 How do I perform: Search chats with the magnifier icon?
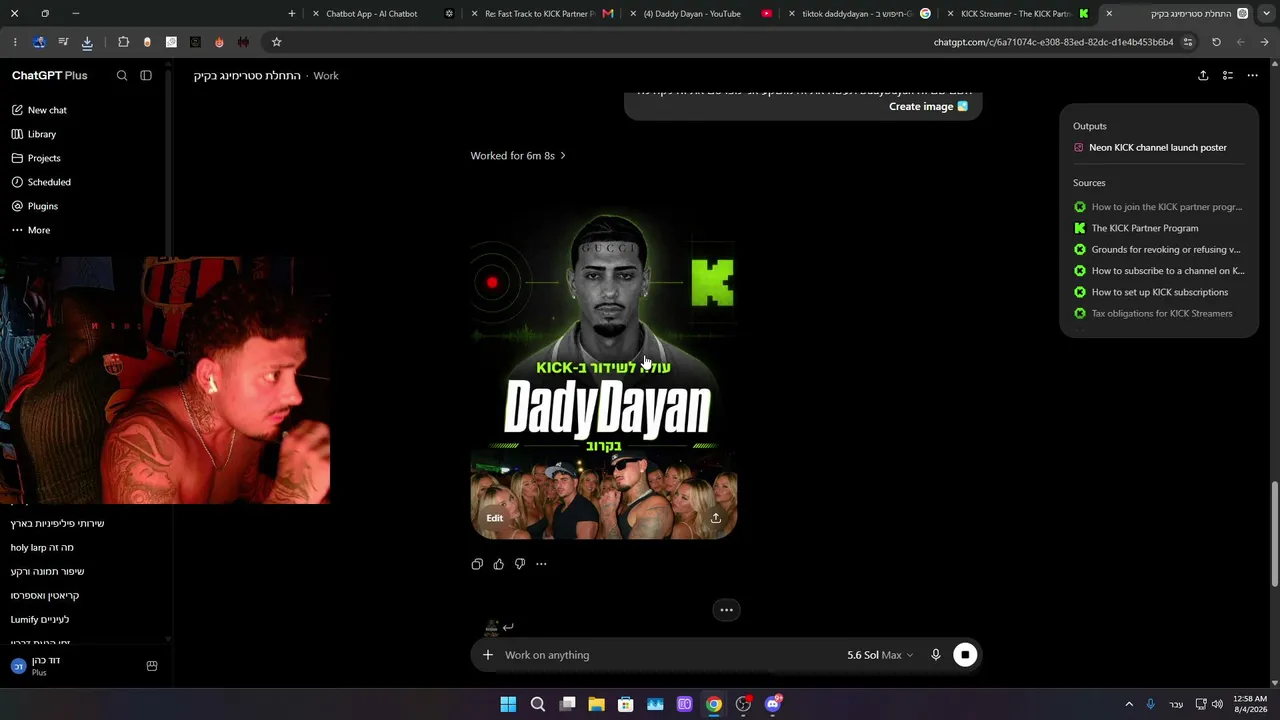coord(122,76)
